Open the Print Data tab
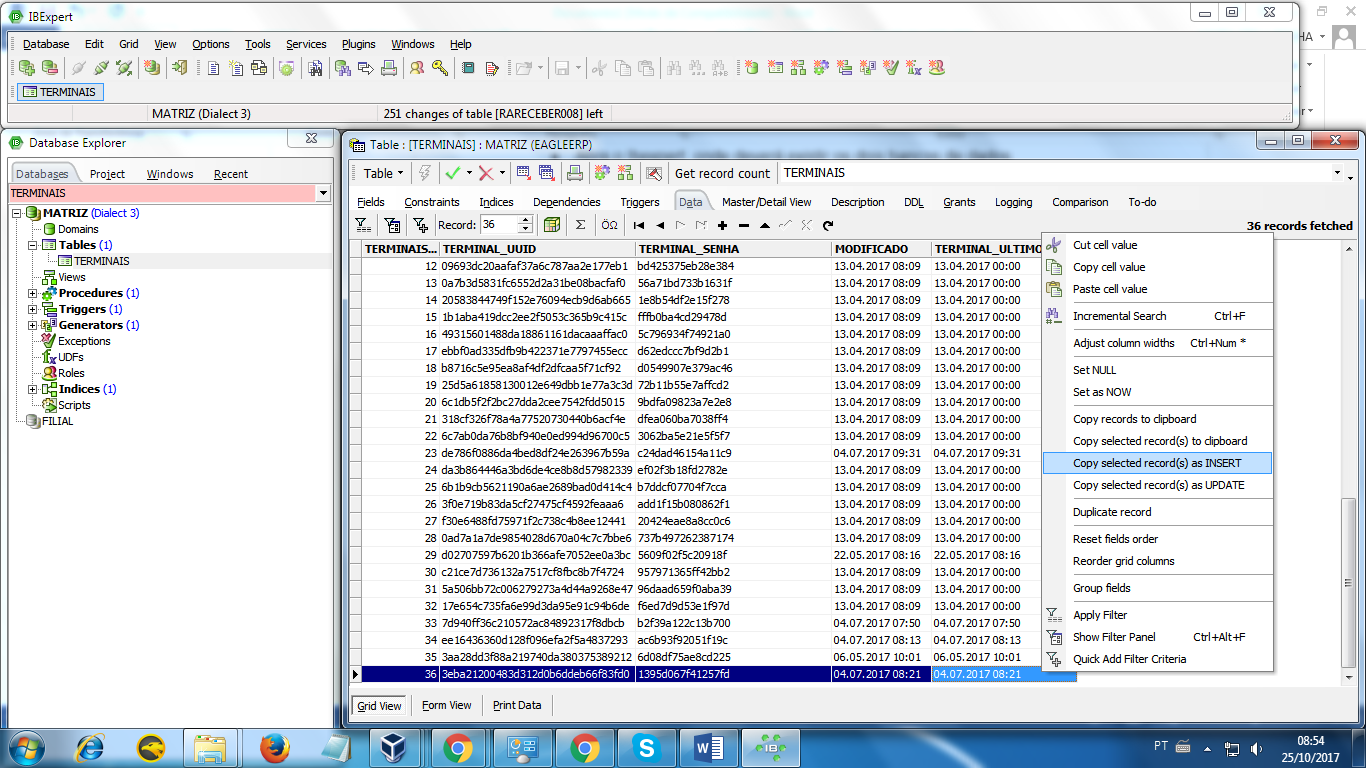 click(517, 705)
